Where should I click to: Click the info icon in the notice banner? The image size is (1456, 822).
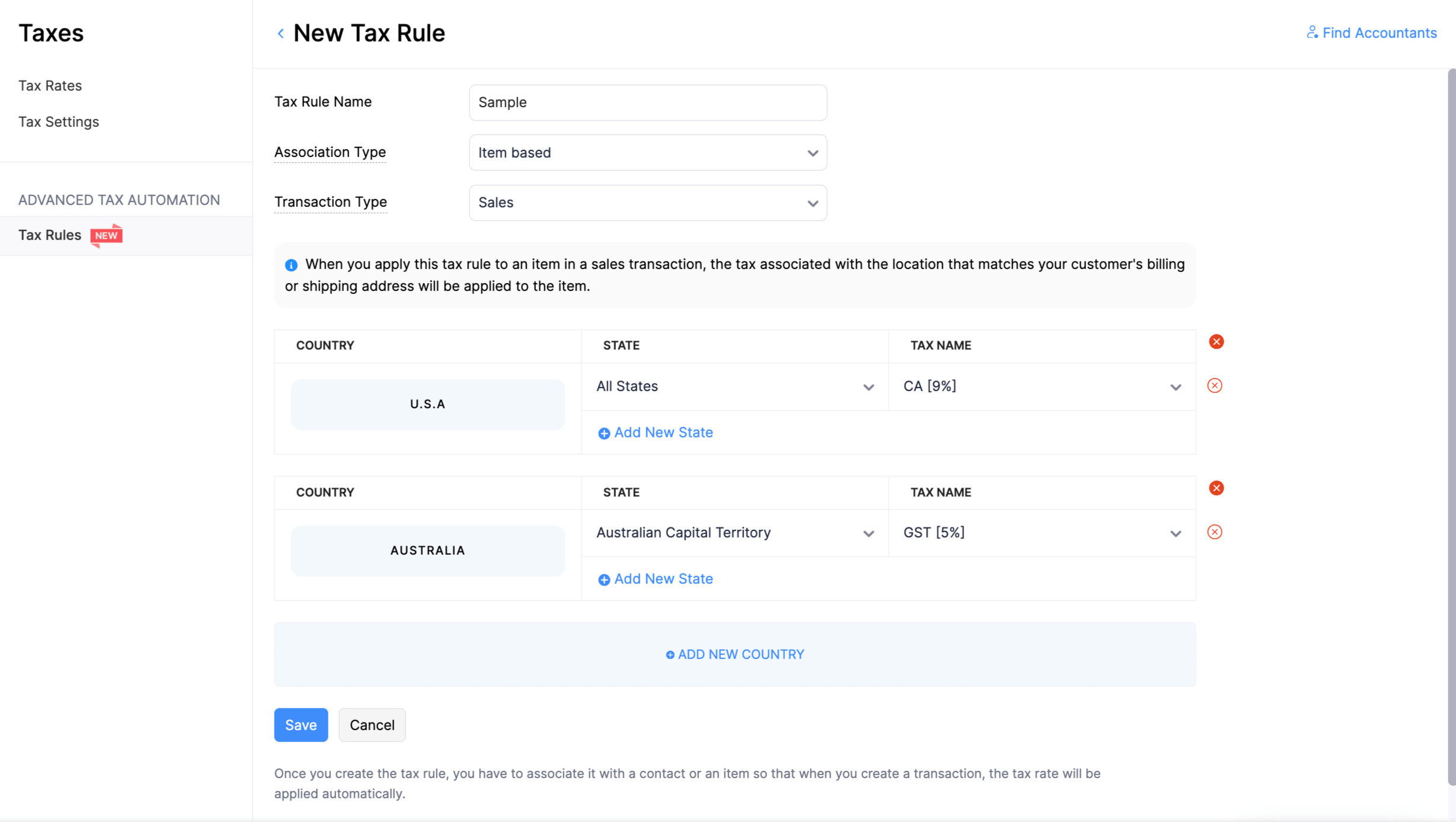(291, 265)
